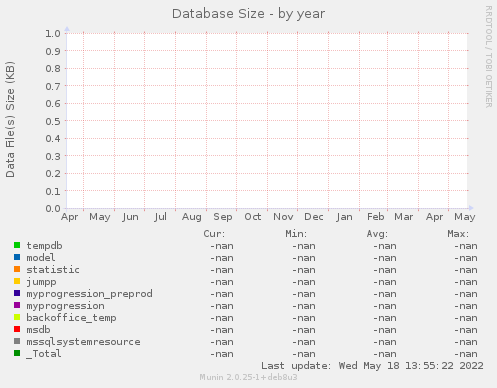Click the jumpp yellow legend swatch
Screen dimensions: 497x388
click(x=17, y=281)
